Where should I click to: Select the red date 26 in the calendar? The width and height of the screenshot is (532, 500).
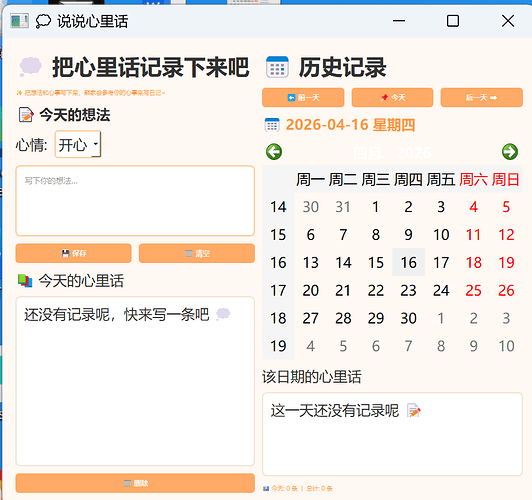click(x=506, y=290)
